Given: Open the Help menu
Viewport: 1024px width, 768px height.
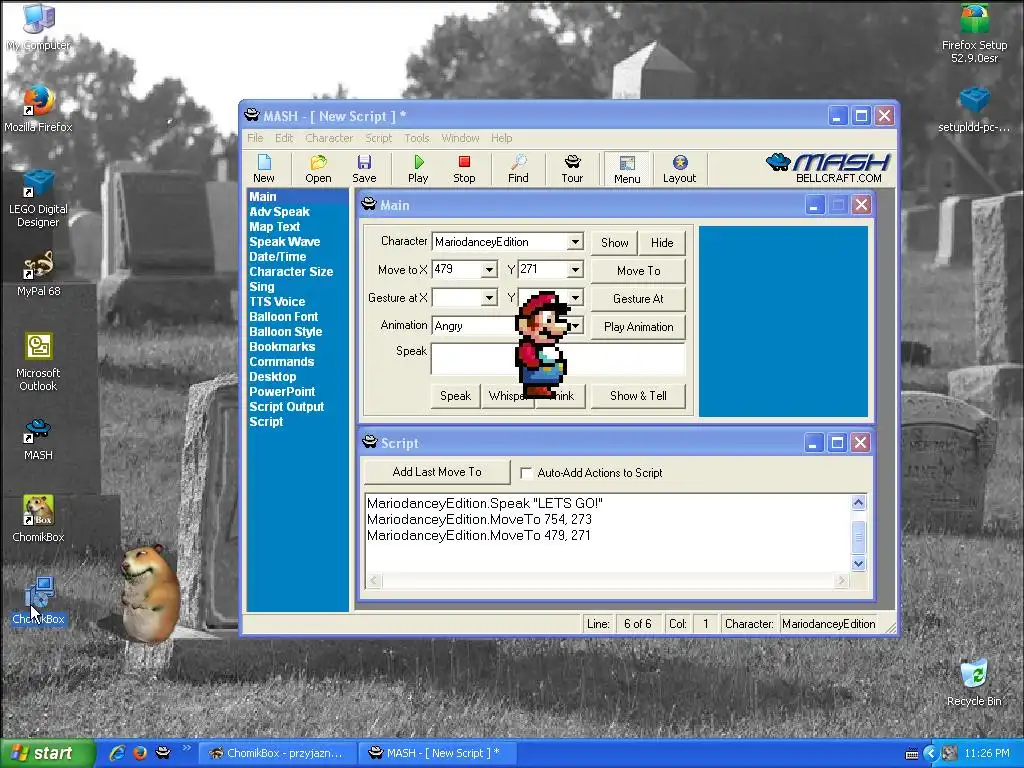Looking at the screenshot, I should click(502, 138).
